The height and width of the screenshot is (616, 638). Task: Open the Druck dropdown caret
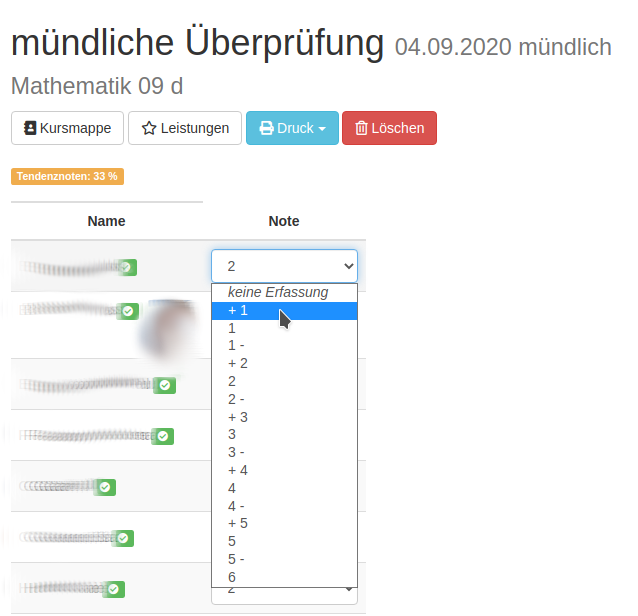(322, 129)
